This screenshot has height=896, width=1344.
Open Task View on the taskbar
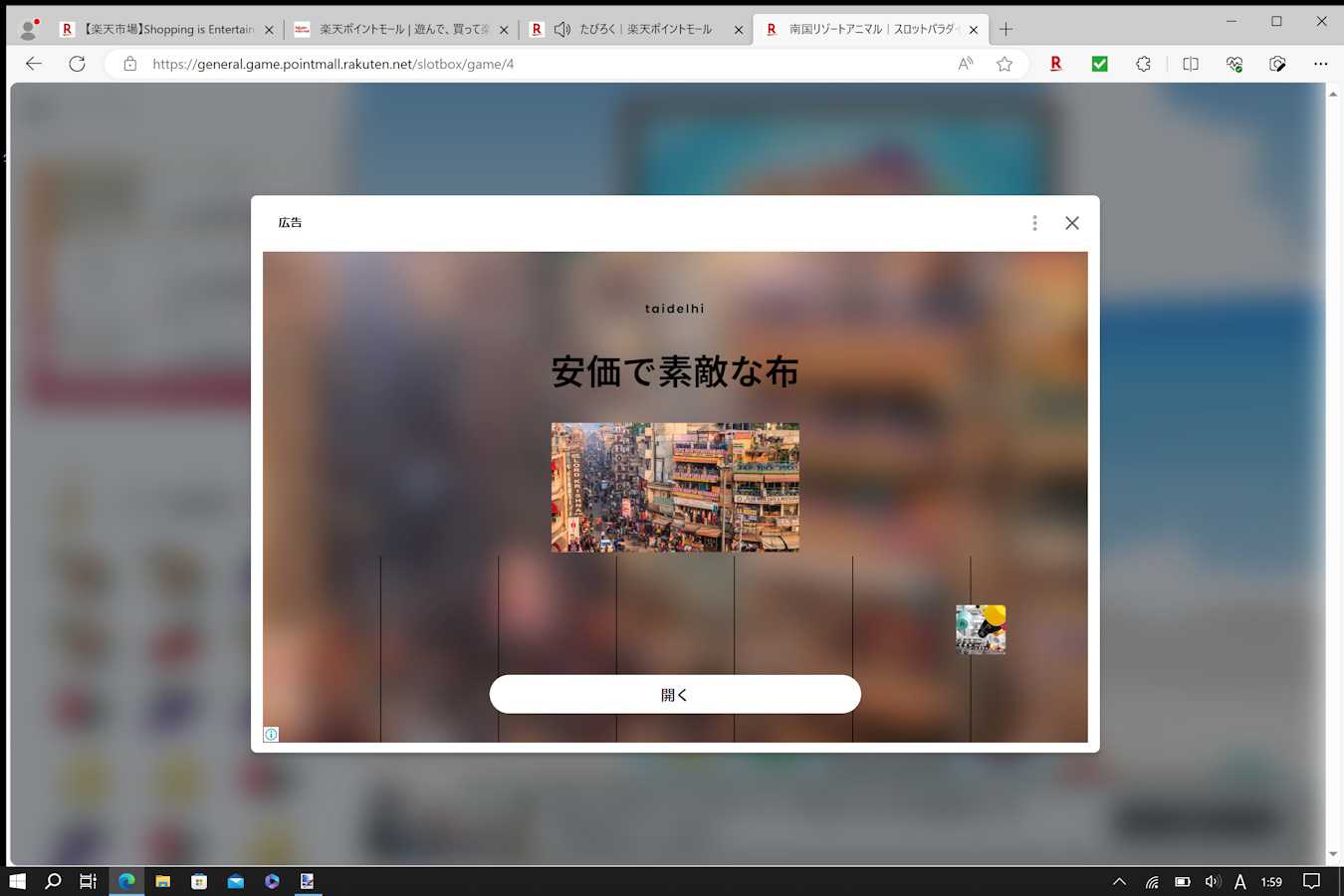89,881
